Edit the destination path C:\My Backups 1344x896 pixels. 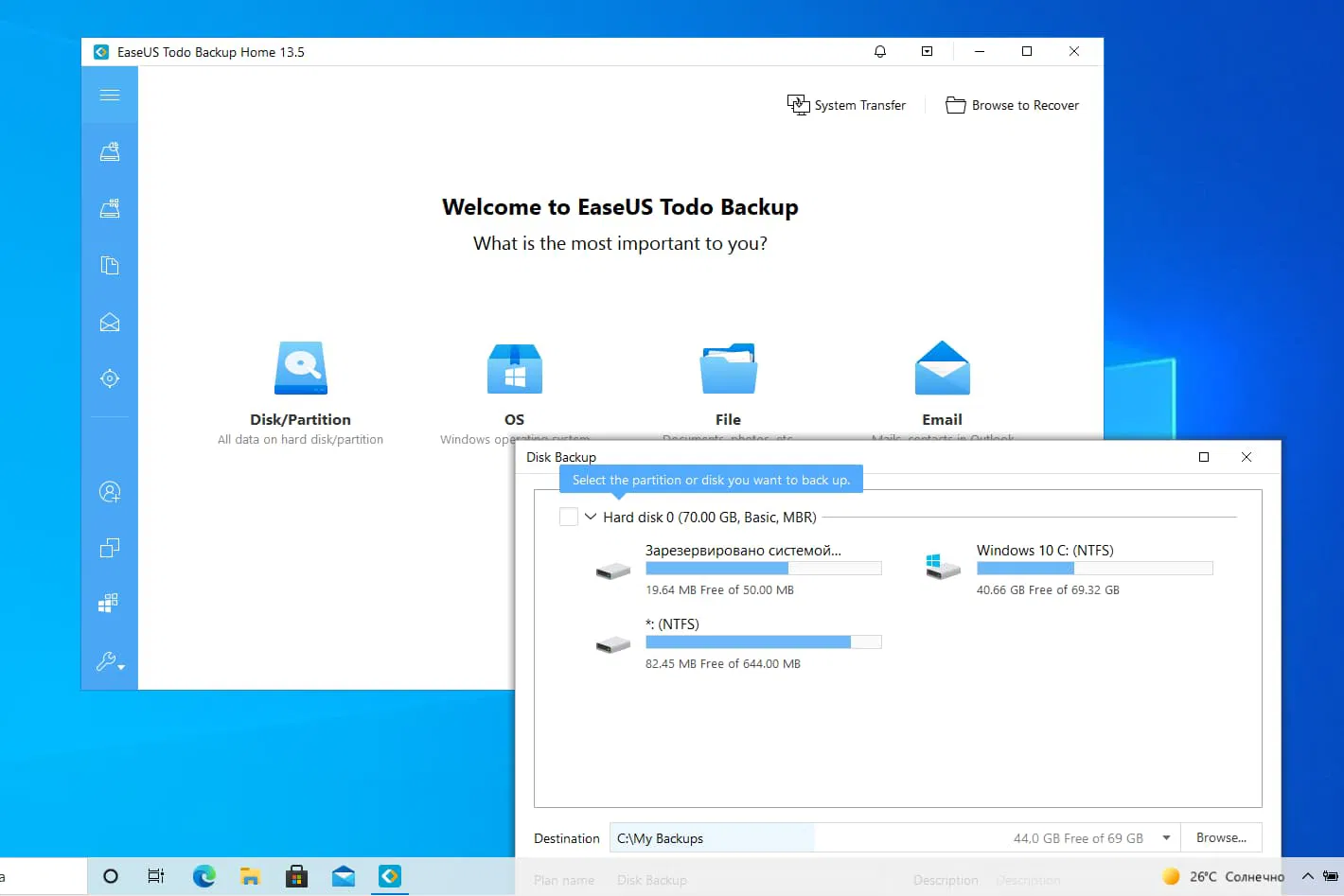(x=713, y=837)
